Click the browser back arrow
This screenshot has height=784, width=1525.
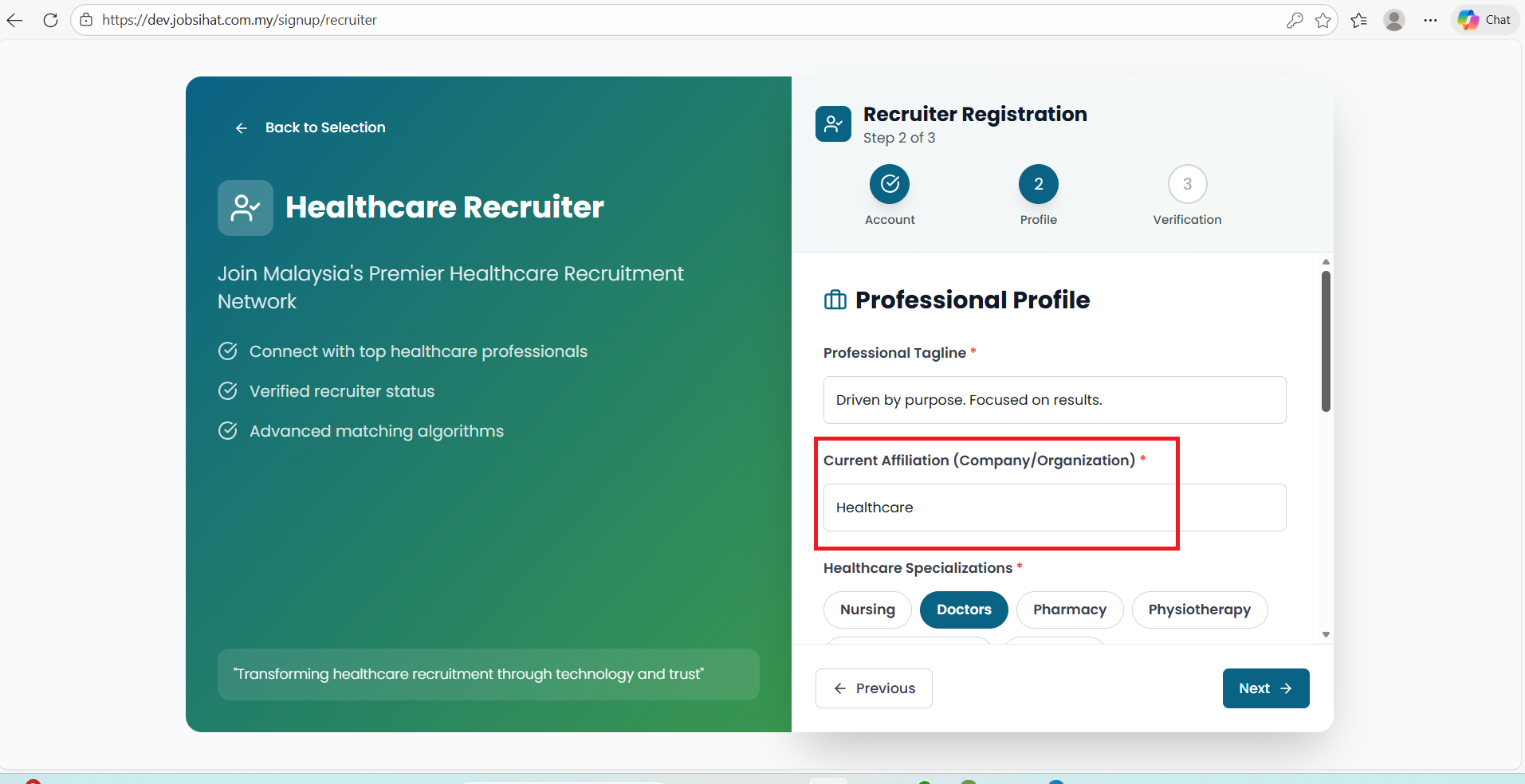(15, 20)
